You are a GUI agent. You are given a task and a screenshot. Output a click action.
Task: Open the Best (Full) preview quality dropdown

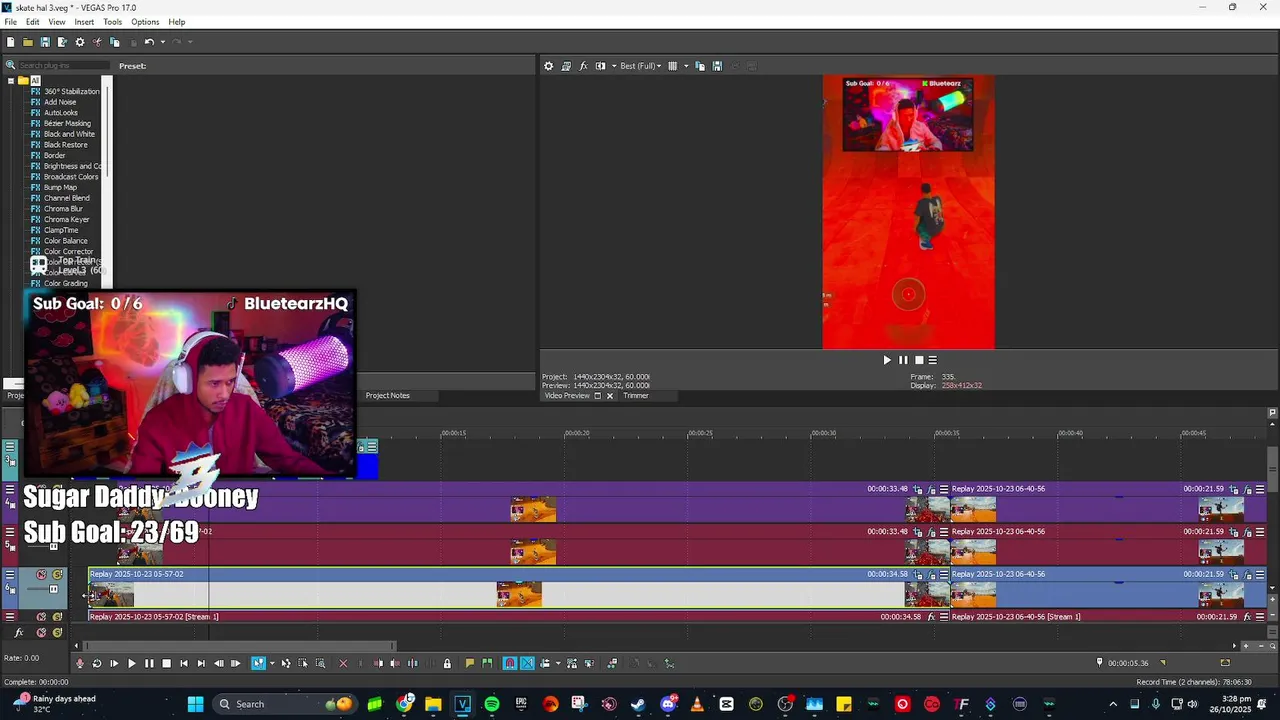click(x=641, y=66)
